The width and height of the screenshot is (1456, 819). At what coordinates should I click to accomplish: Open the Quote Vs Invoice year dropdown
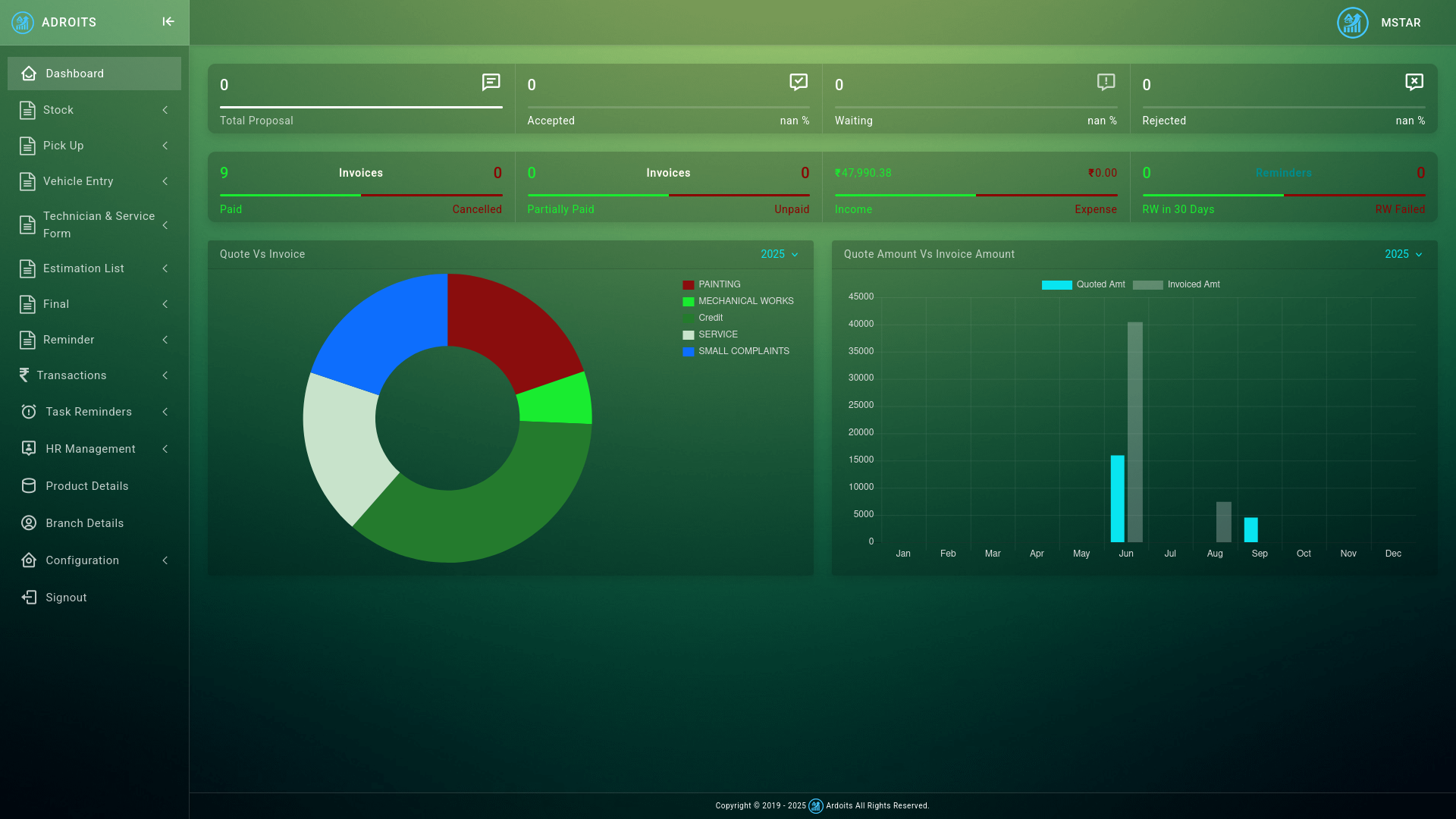click(x=780, y=254)
